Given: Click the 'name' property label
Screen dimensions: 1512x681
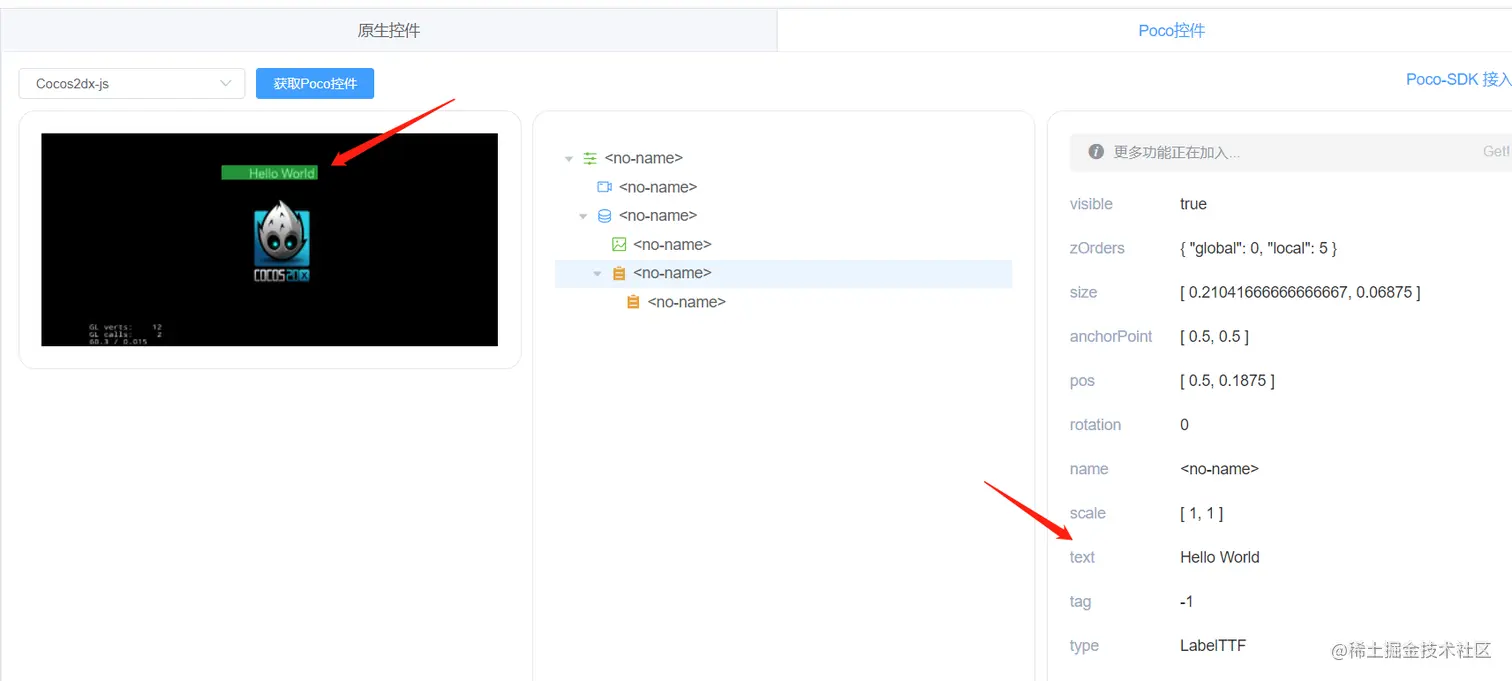Looking at the screenshot, I should [x=1089, y=469].
